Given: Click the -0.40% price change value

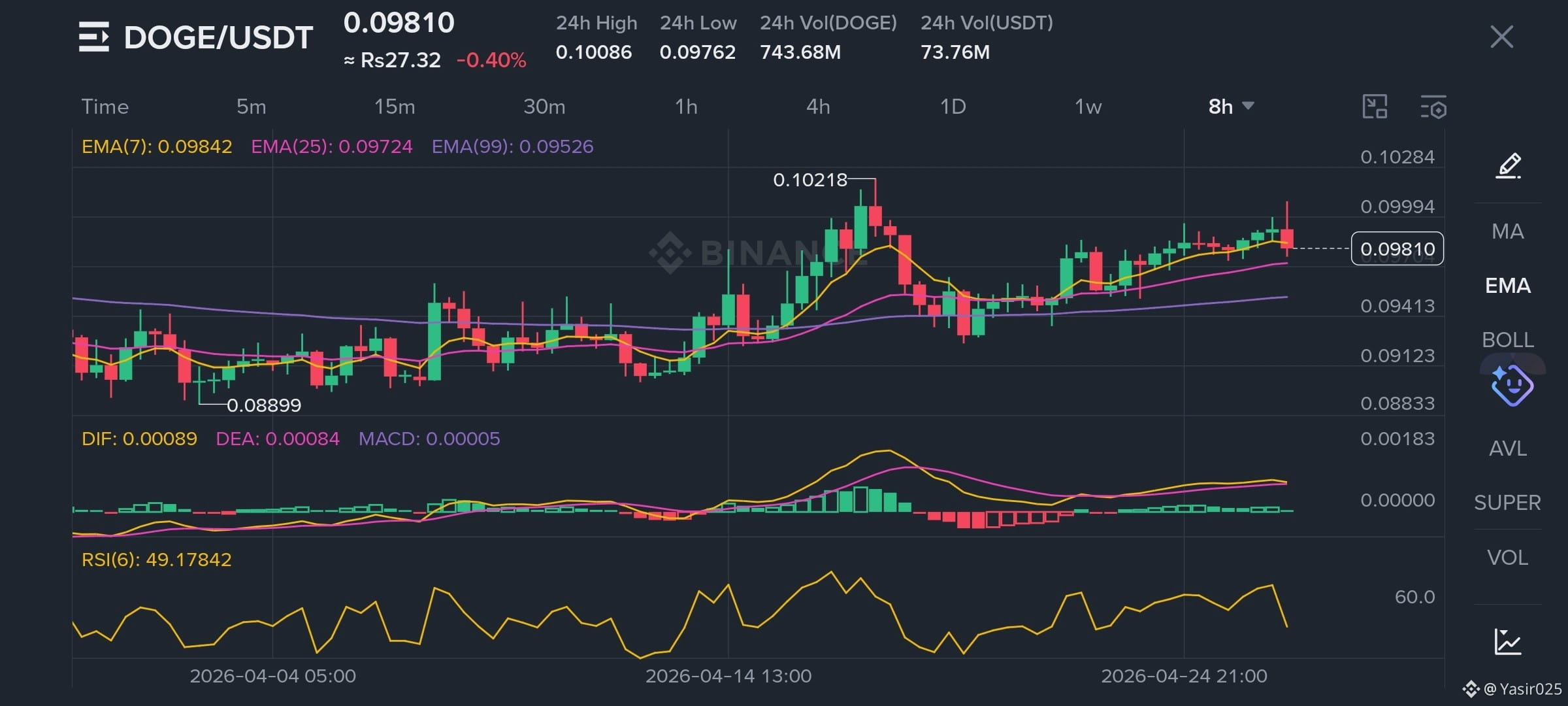Looking at the screenshot, I should [x=491, y=60].
